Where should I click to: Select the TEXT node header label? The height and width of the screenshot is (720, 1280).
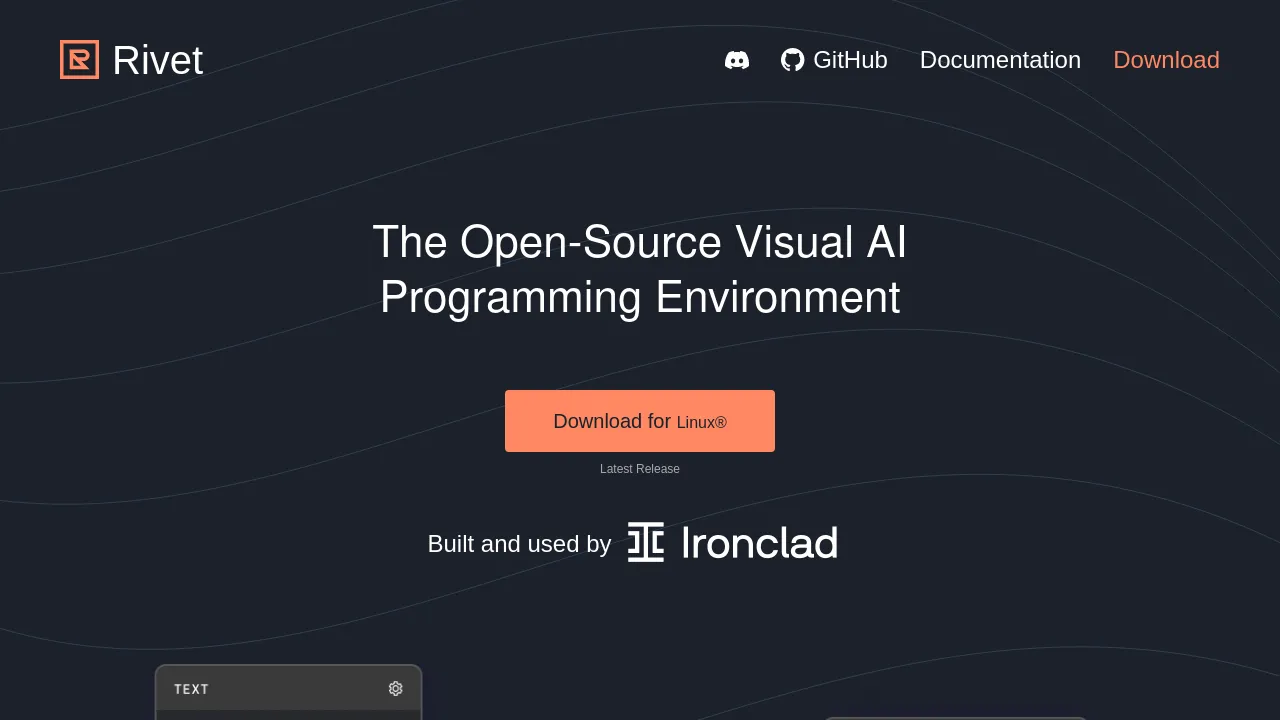(x=191, y=689)
